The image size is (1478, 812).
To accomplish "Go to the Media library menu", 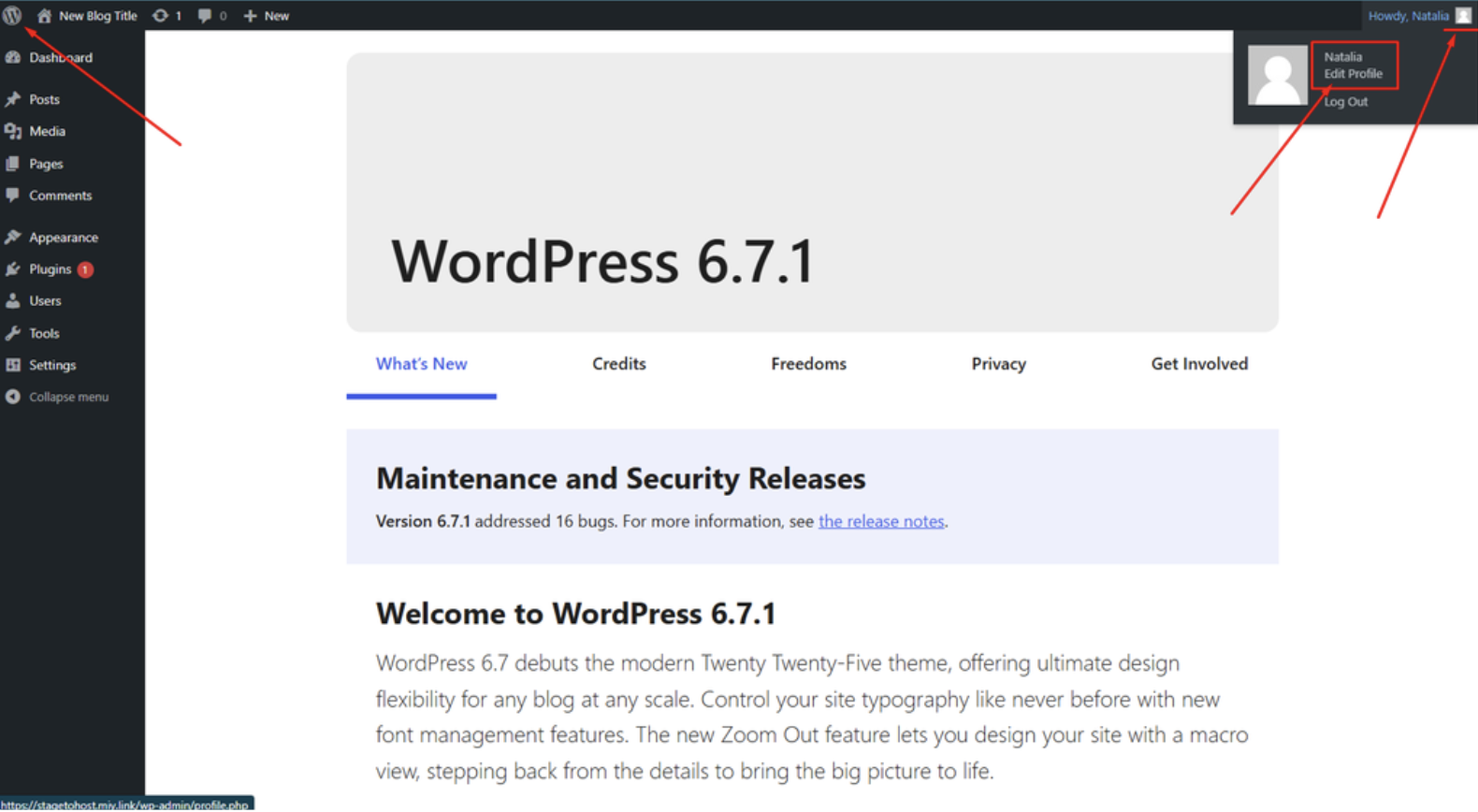I will point(47,131).
